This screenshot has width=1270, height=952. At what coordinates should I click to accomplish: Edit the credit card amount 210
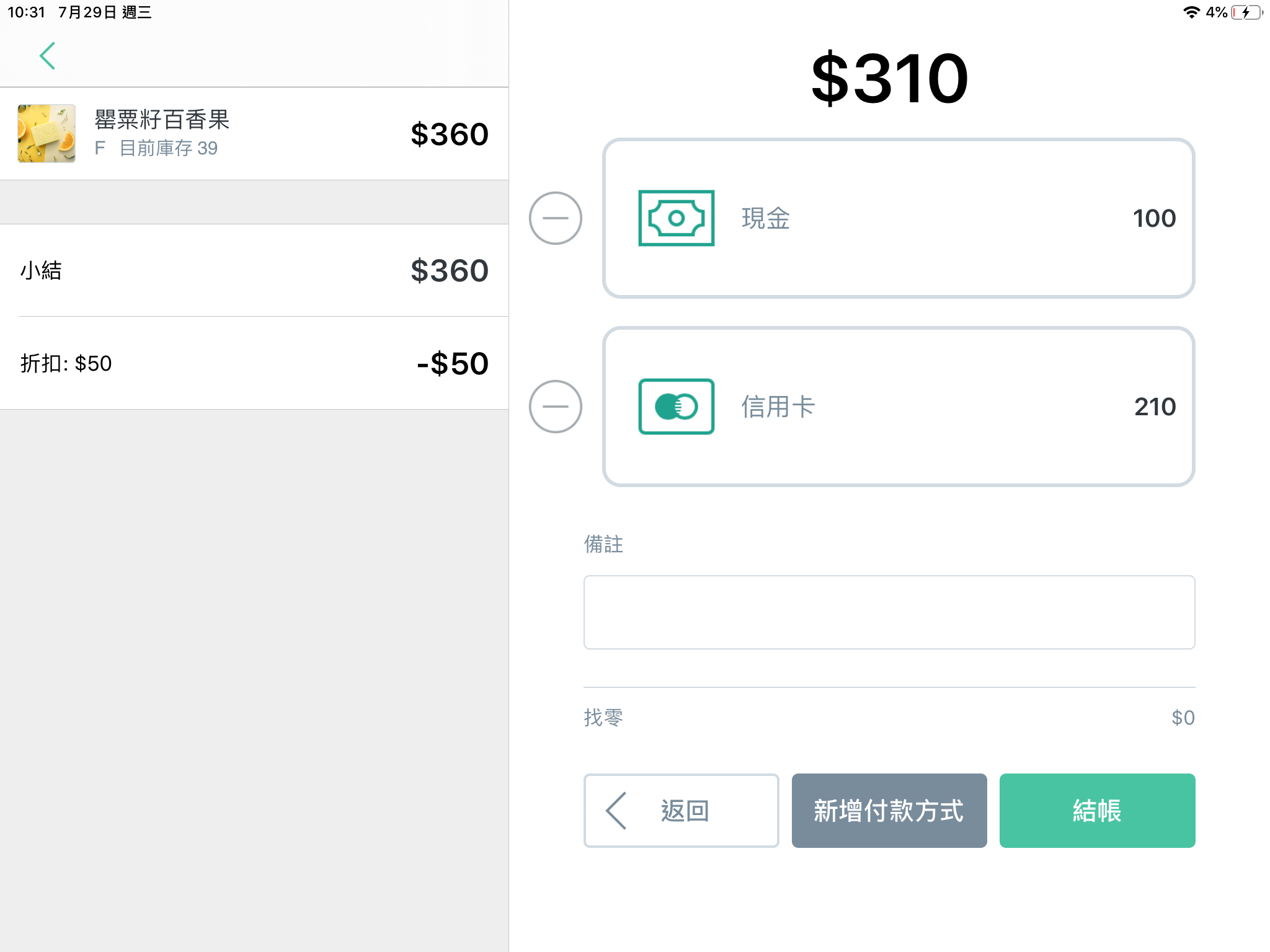1155,407
